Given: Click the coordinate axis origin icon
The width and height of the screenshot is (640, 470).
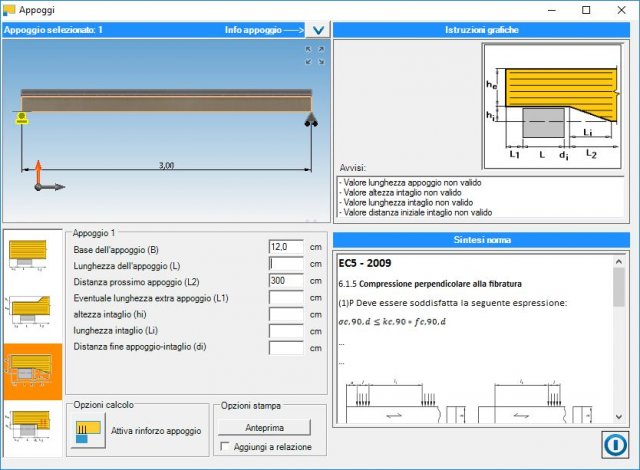Looking at the screenshot, I should (38, 180).
